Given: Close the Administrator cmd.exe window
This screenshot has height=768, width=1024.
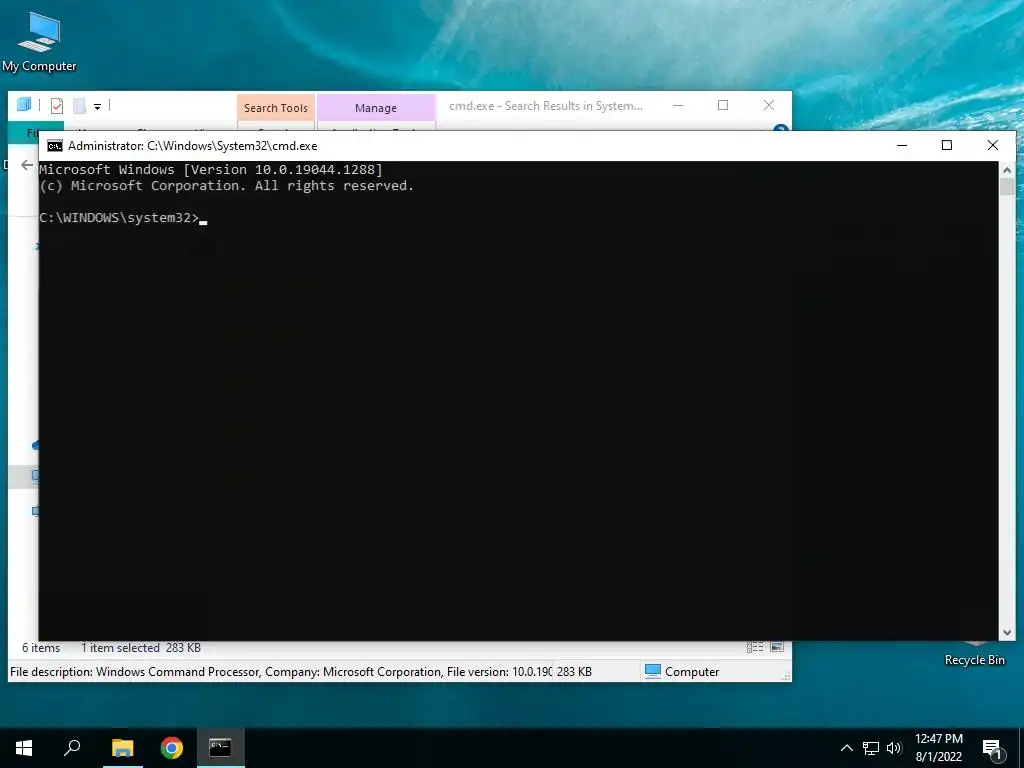Looking at the screenshot, I should pos(993,146).
